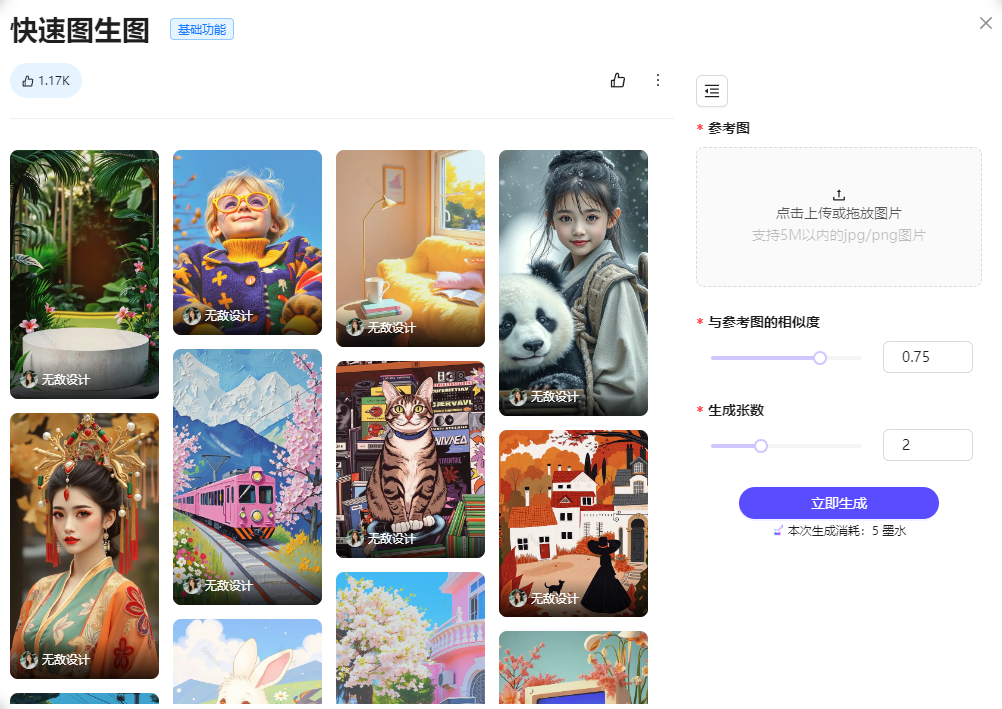Click 无敌设计 avatar on the yellow glasses child image
This screenshot has height=709, width=1002.
pyautogui.click(x=192, y=316)
